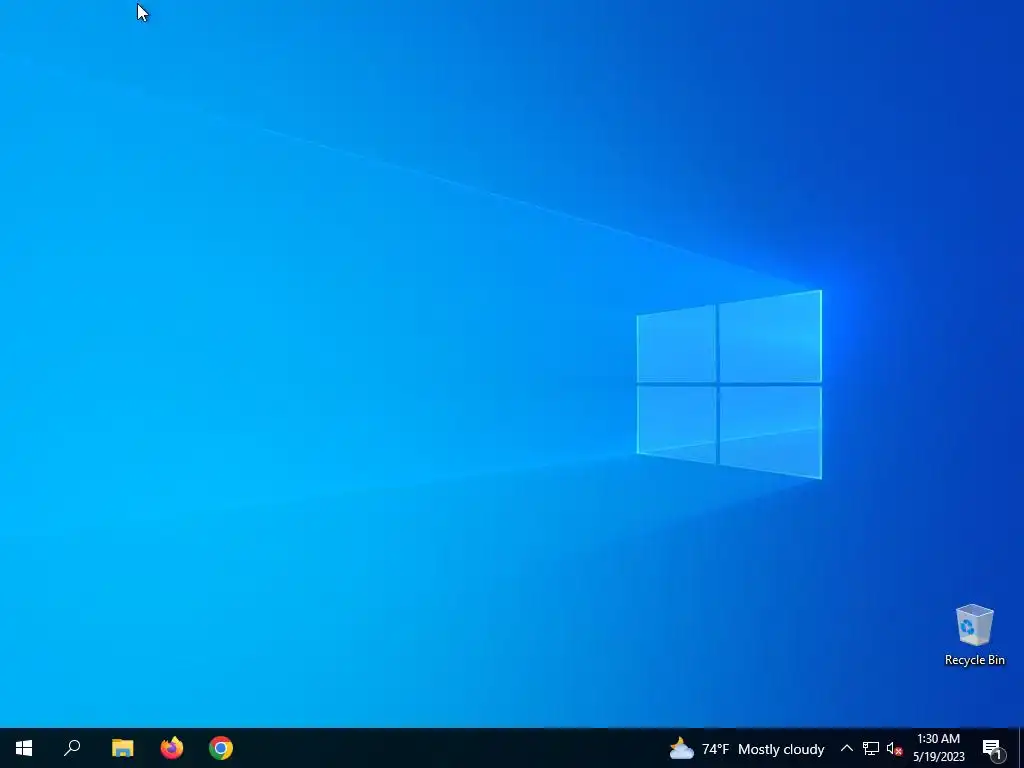
Task: Open the clock showing 1:30 AM
Action: 938,748
